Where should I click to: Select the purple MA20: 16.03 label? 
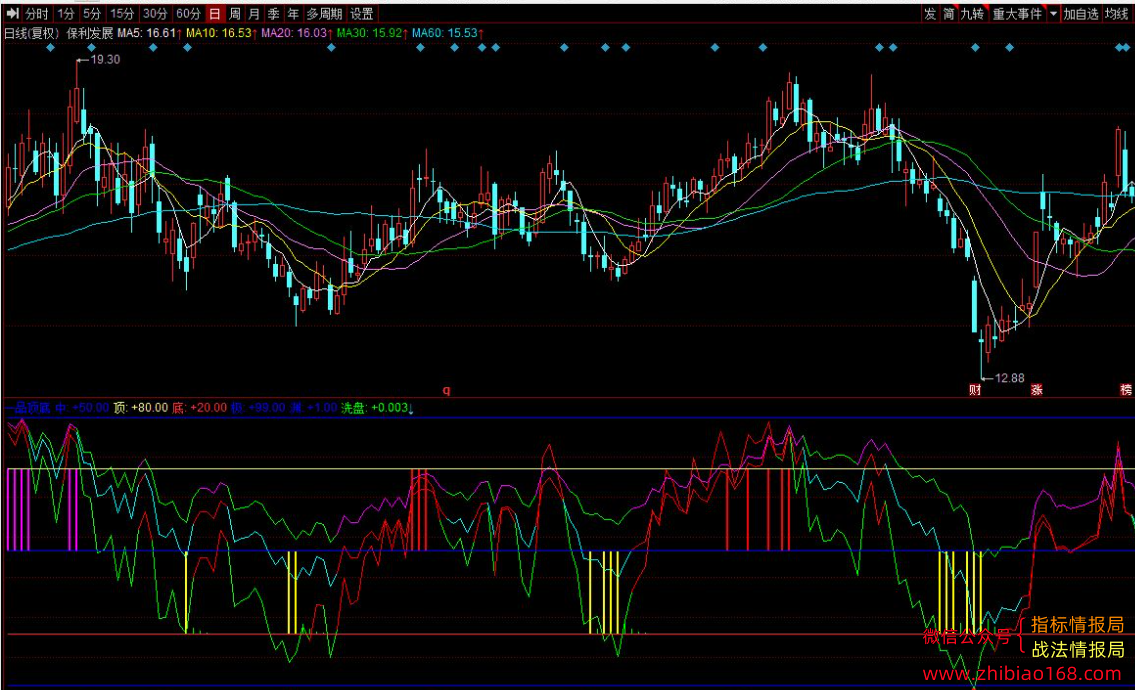tap(295, 33)
